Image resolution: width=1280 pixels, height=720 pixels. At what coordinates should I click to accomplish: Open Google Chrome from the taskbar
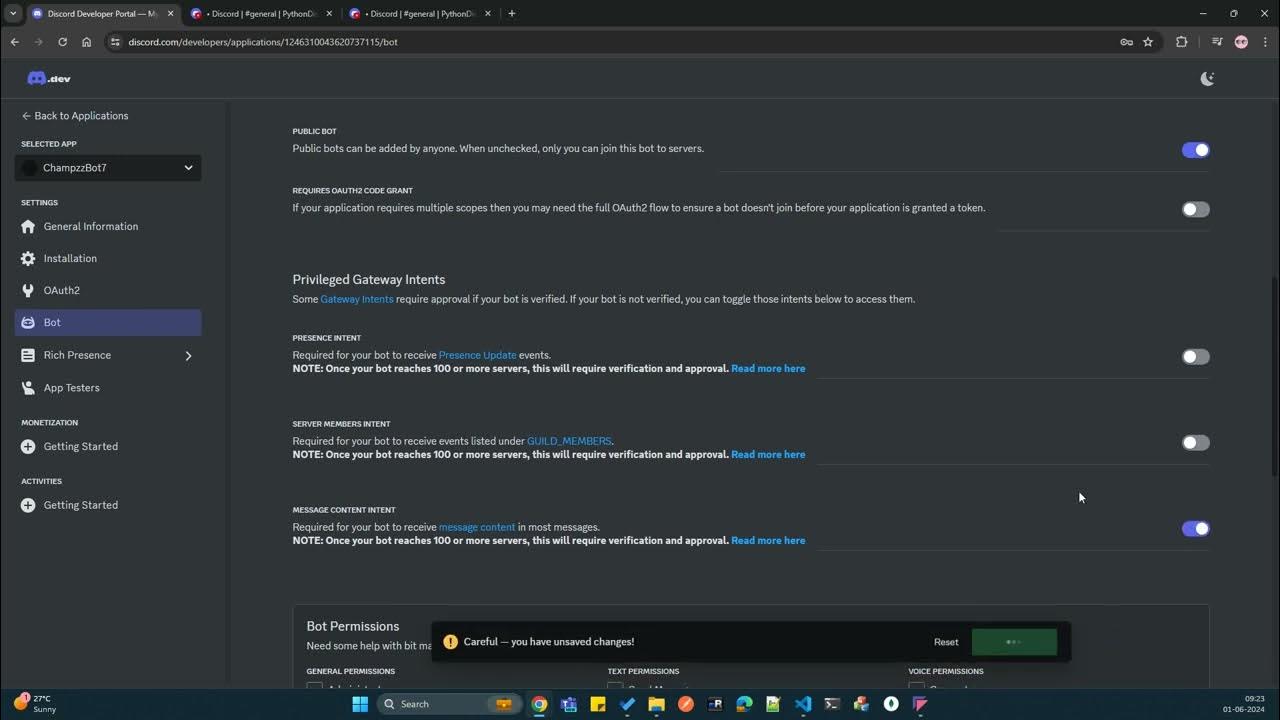pyautogui.click(x=539, y=704)
